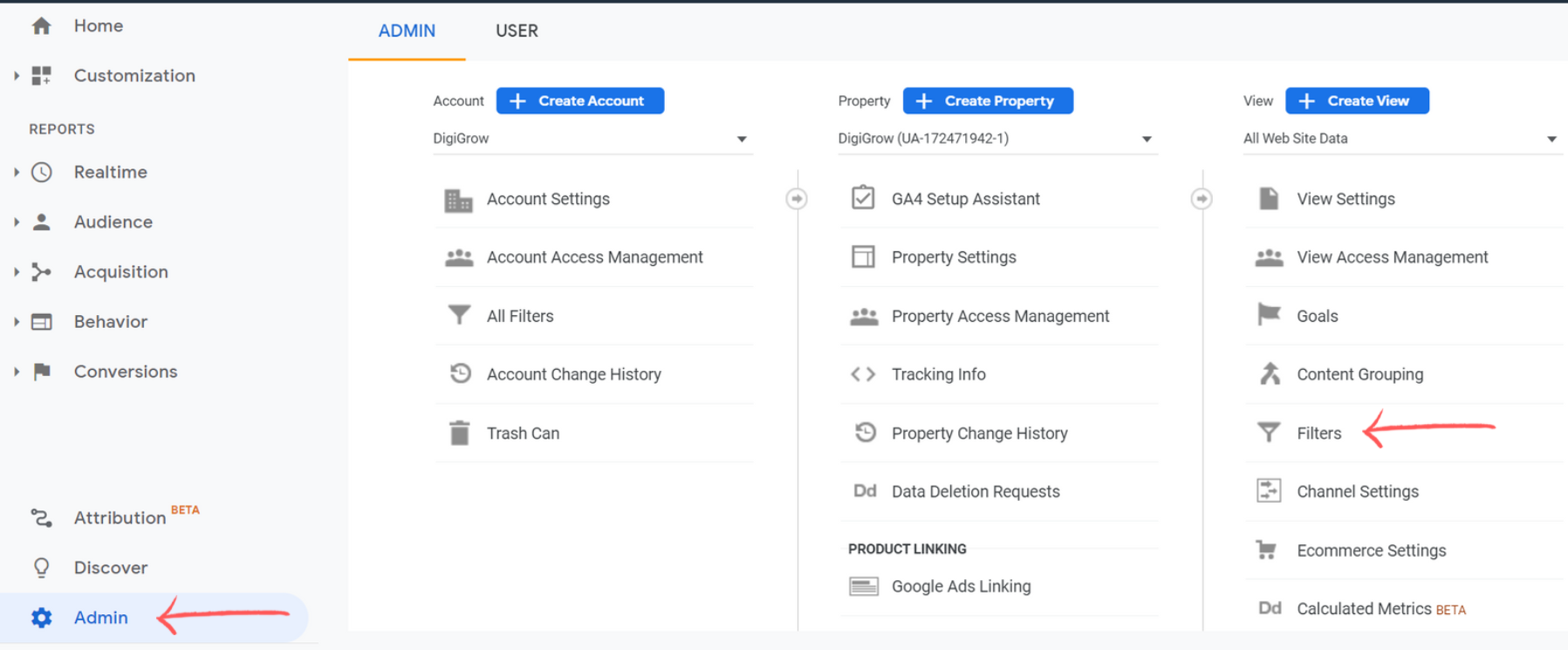
Task: Click the Account Access Management people icon
Action: tap(459, 257)
